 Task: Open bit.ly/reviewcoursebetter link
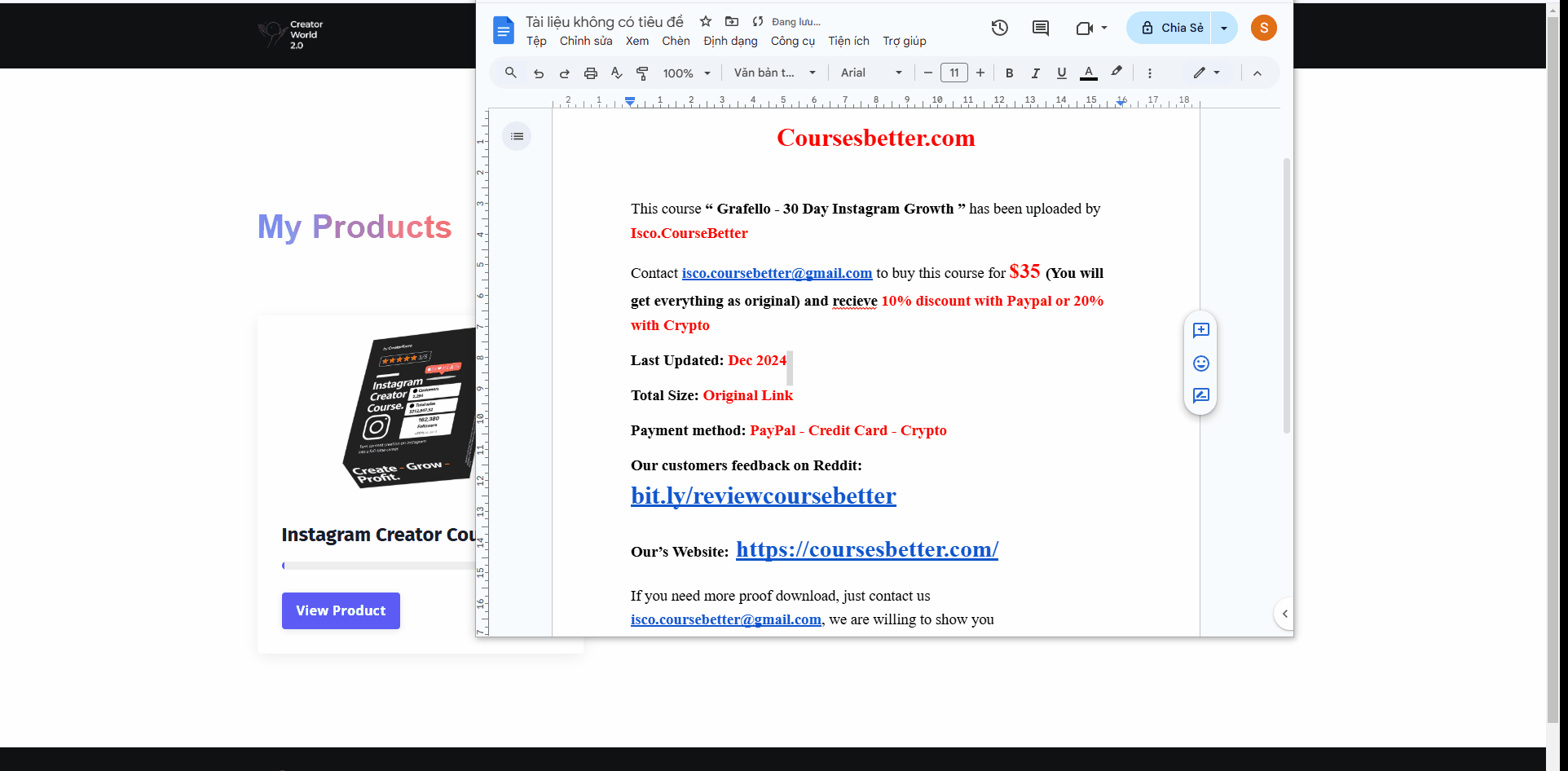click(x=764, y=496)
